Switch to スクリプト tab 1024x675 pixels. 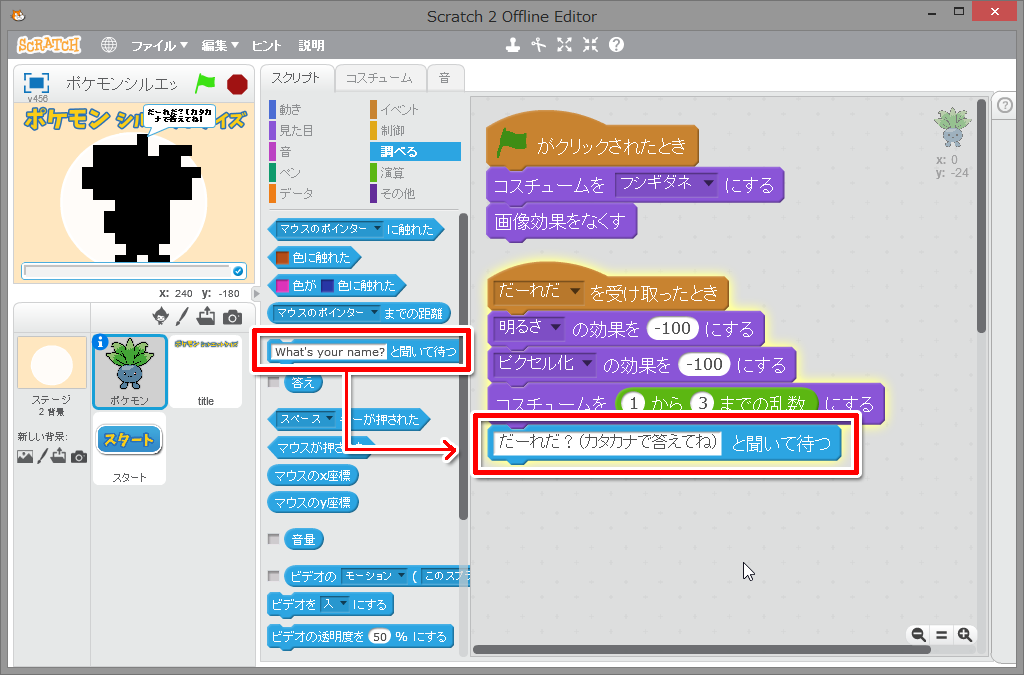coord(296,78)
